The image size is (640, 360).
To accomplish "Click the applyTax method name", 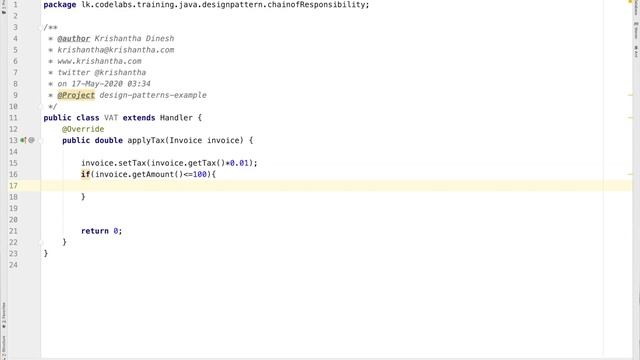I will pos(146,140).
